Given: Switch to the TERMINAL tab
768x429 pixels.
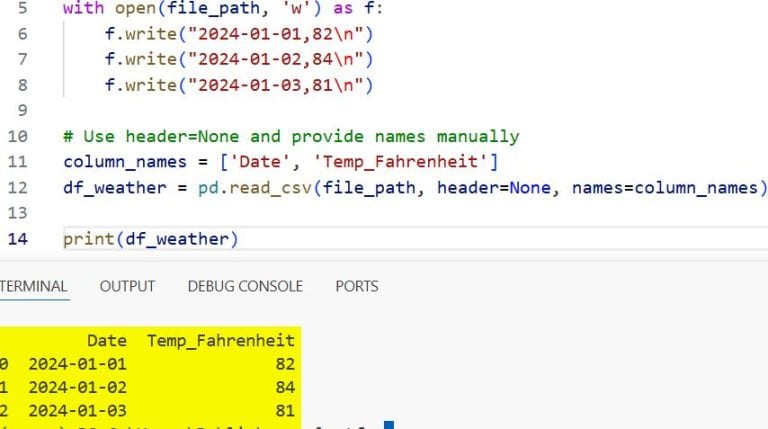Looking at the screenshot, I should 33,286.
